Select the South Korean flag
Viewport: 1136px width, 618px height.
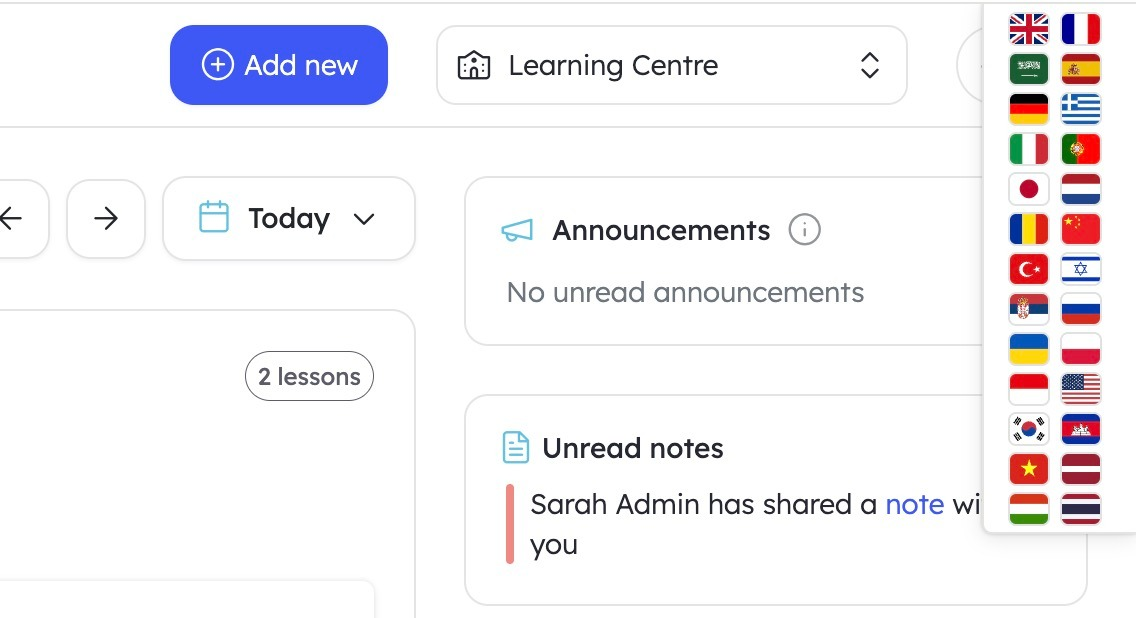(1029, 429)
